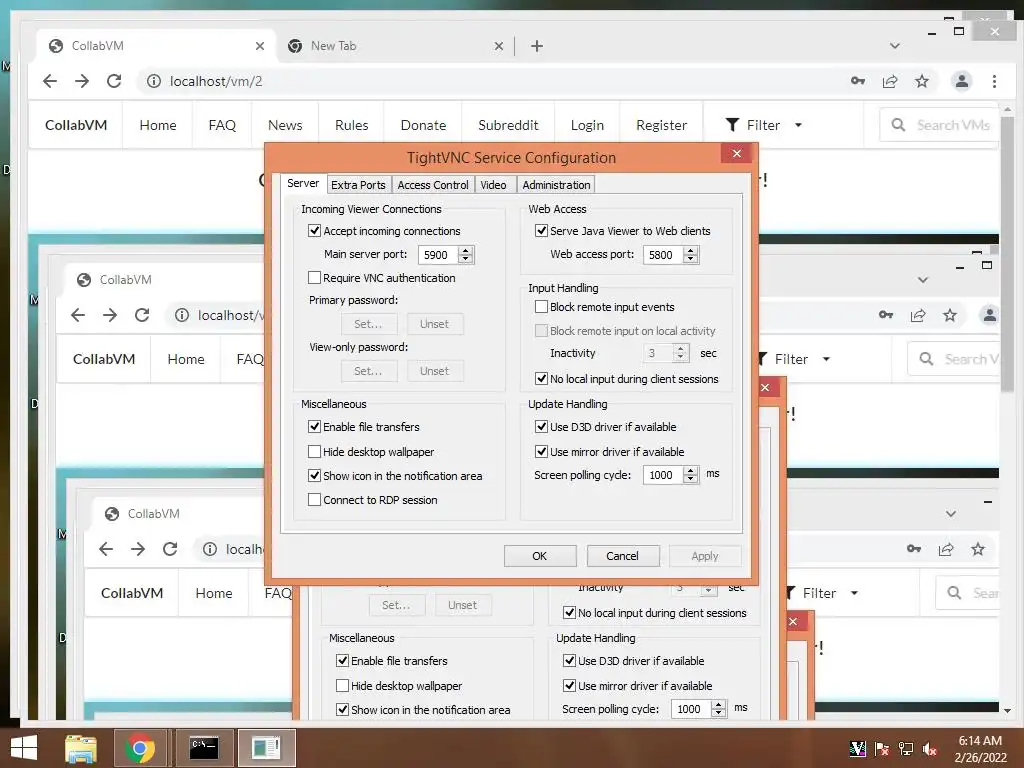Open saved passwords key icon in outer browser
The image size is (1024, 768).
click(858, 81)
